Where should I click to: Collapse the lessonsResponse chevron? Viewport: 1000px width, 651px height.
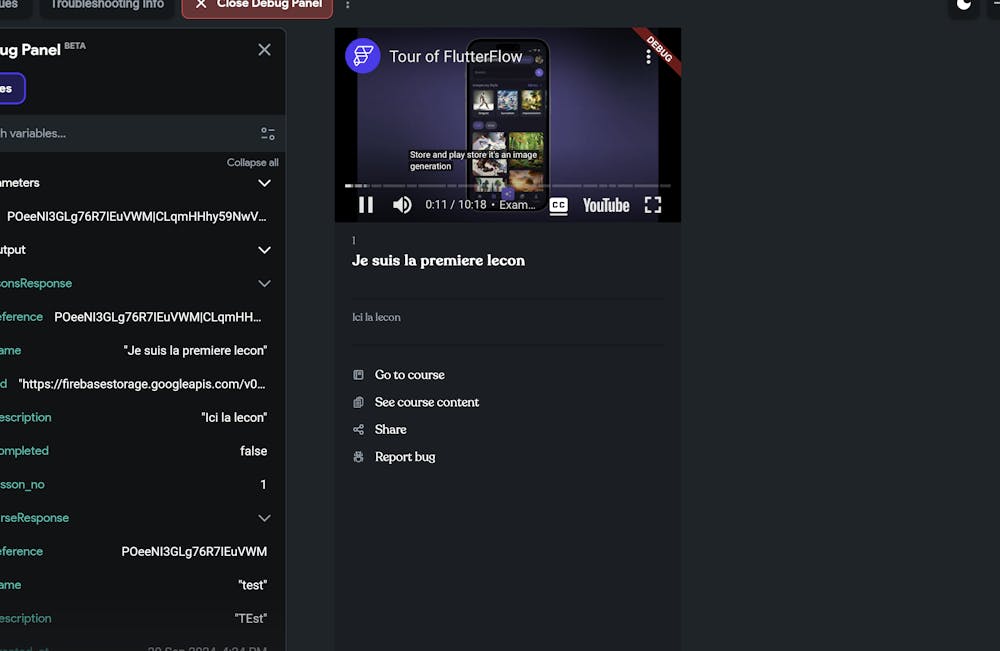(x=264, y=283)
